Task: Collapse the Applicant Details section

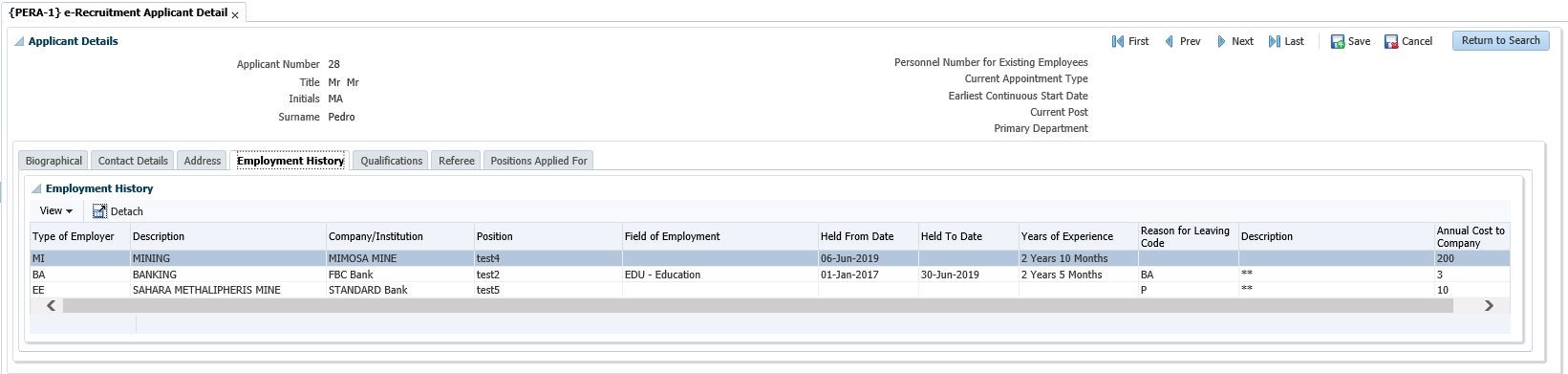Action: tap(19, 42)
